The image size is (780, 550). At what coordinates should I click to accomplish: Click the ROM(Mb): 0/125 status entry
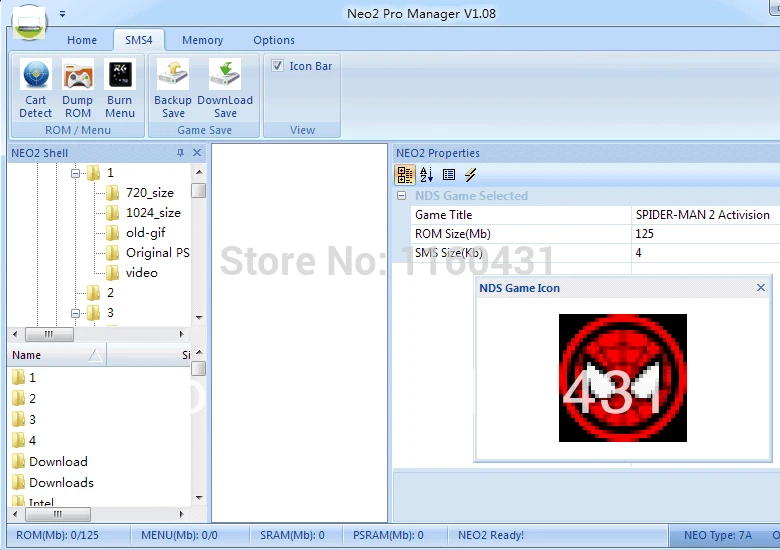[57, 535]
